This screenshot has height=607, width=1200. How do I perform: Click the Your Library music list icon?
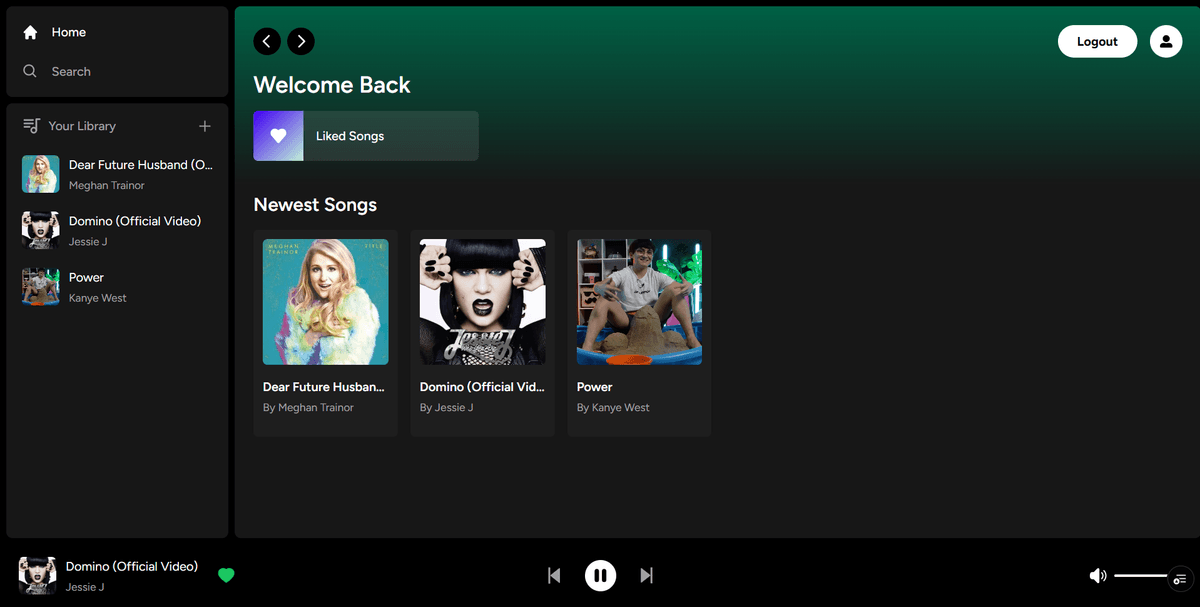[28, 125]
